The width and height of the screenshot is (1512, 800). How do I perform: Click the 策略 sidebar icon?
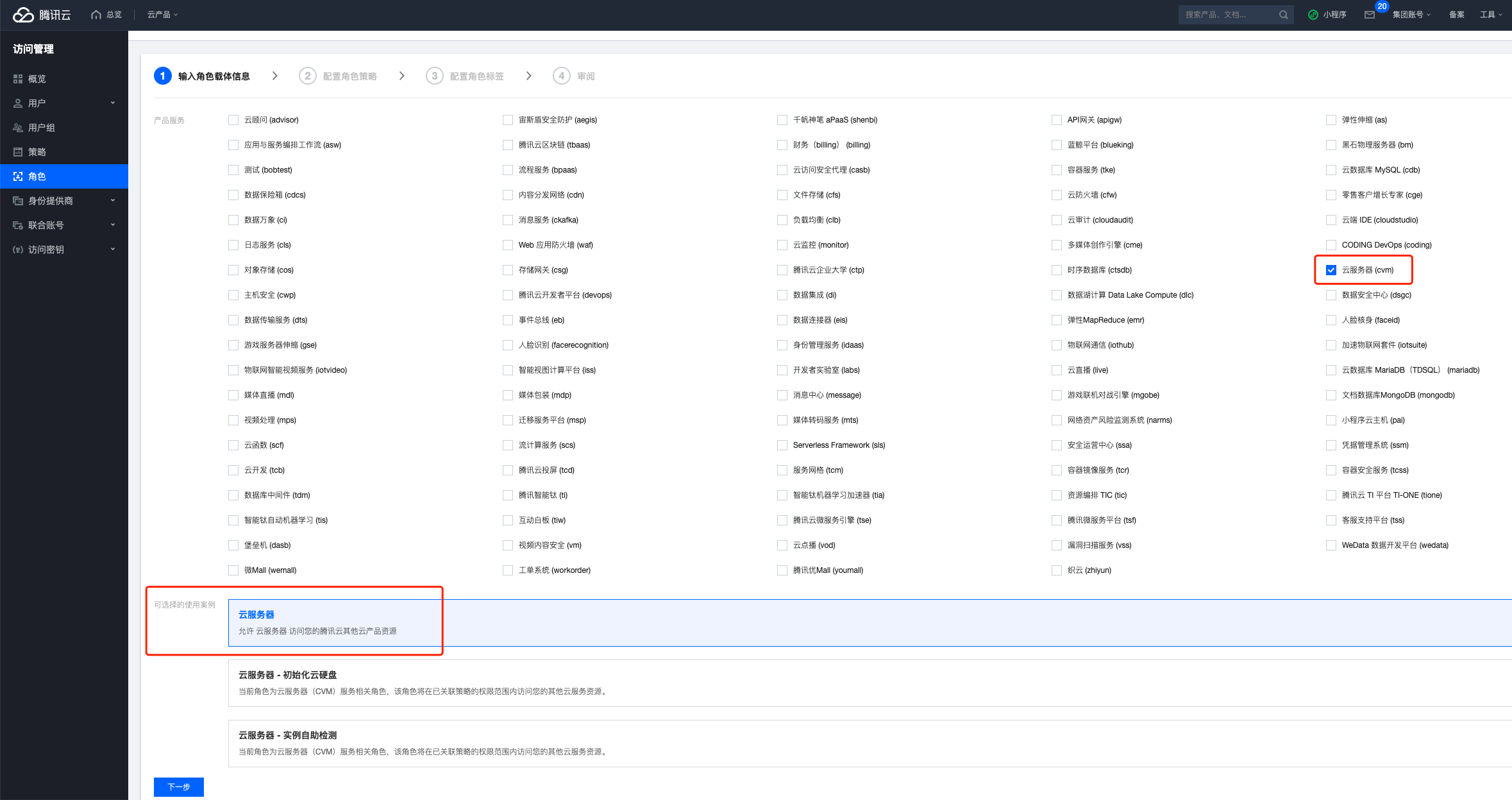[x=18, y=152]
